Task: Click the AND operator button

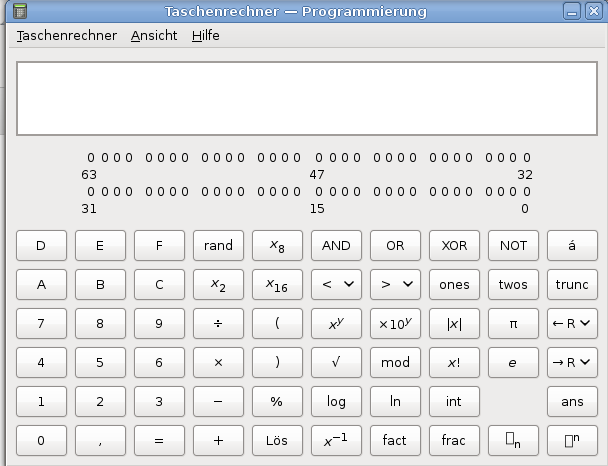Action: 336,245
